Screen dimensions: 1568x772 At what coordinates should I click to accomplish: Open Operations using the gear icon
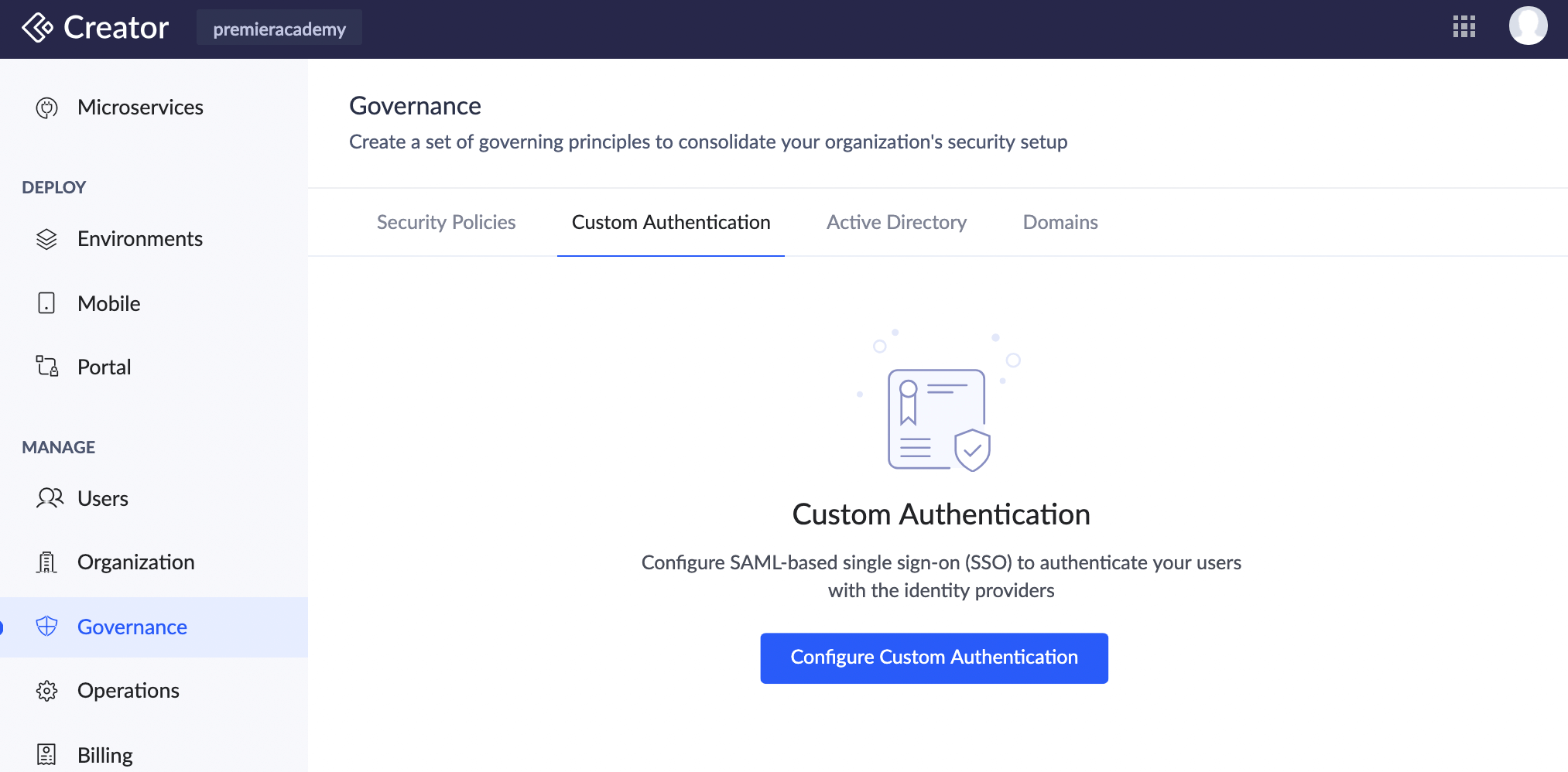(x=47, y=690)
